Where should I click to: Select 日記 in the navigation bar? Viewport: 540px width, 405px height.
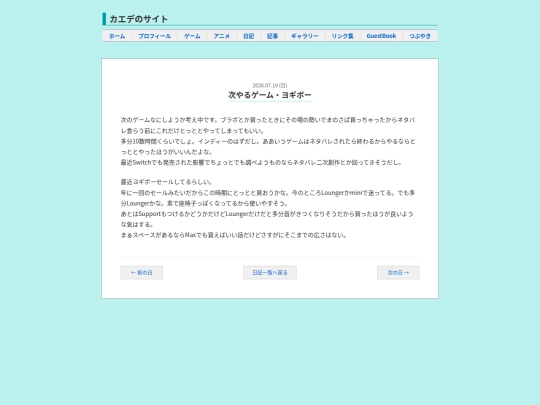pos(249,36)
